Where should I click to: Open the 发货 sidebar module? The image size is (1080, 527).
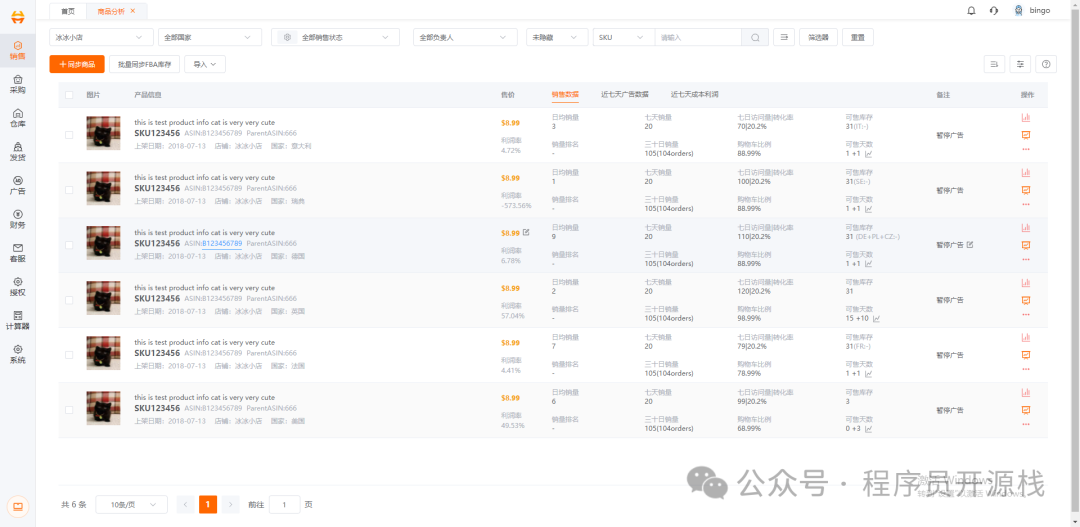point(18,152)
